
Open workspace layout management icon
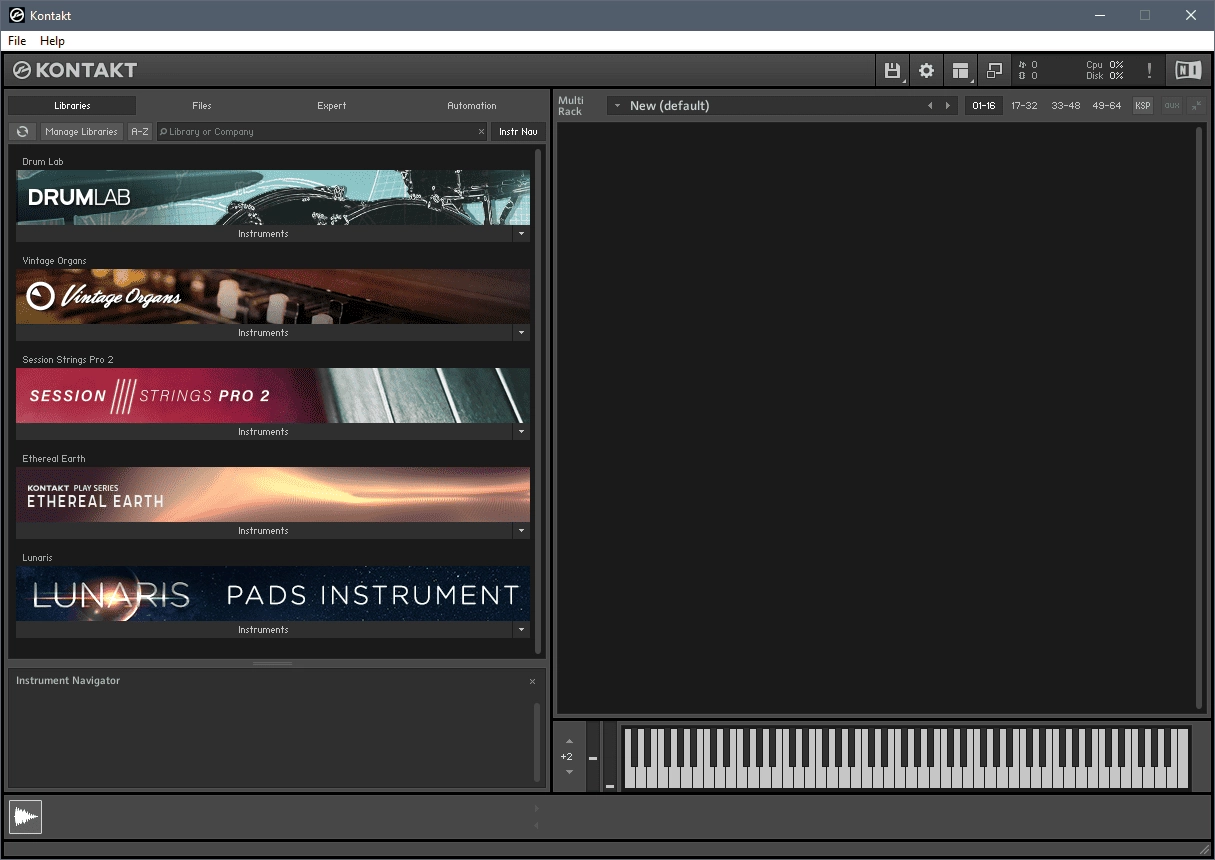pyautogui.click(x=960, y=70)
